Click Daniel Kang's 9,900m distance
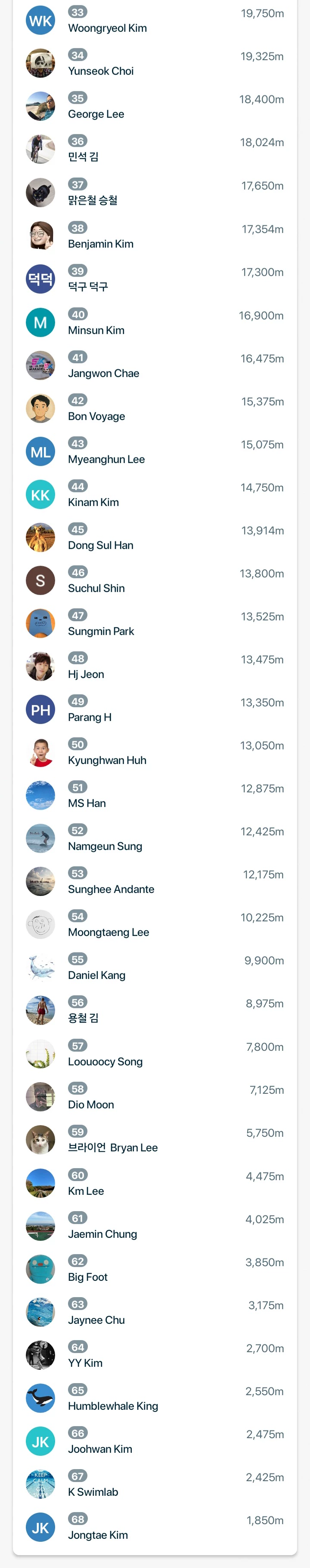Image resolution: width=310 pixels, height=1568 pixels. tap(263, 961)
